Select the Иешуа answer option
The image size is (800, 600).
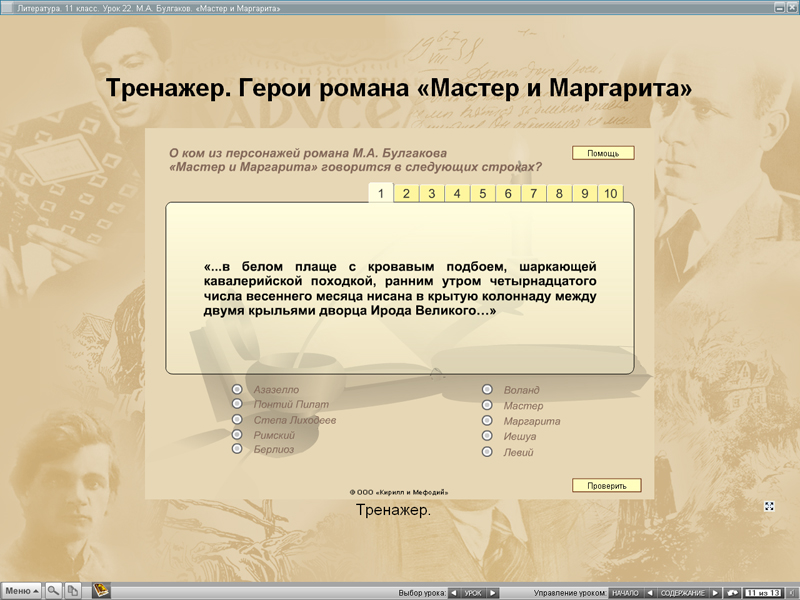pyautogui.click(x=486, y=437)
